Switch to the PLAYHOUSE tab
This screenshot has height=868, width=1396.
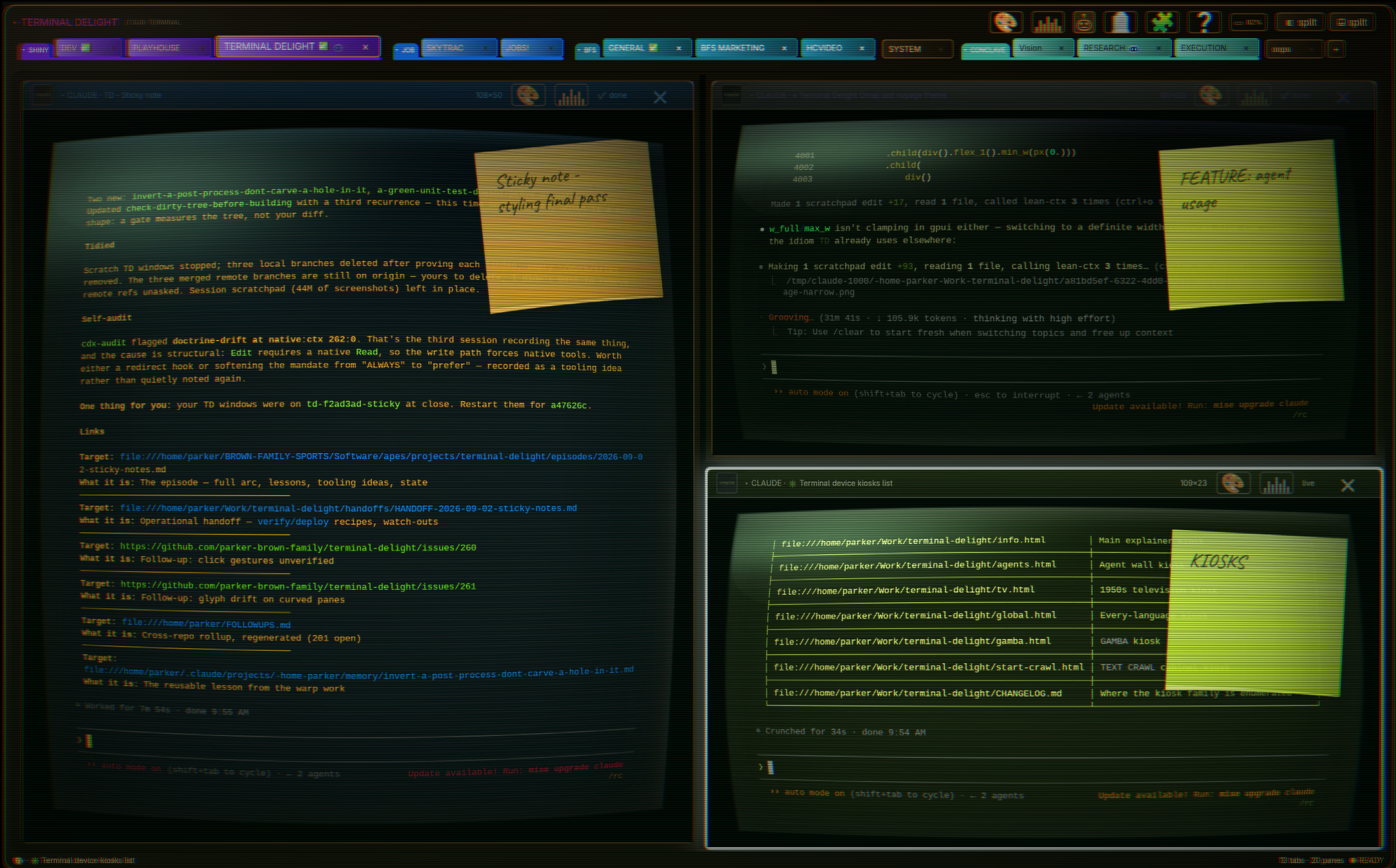coord(168,47)
